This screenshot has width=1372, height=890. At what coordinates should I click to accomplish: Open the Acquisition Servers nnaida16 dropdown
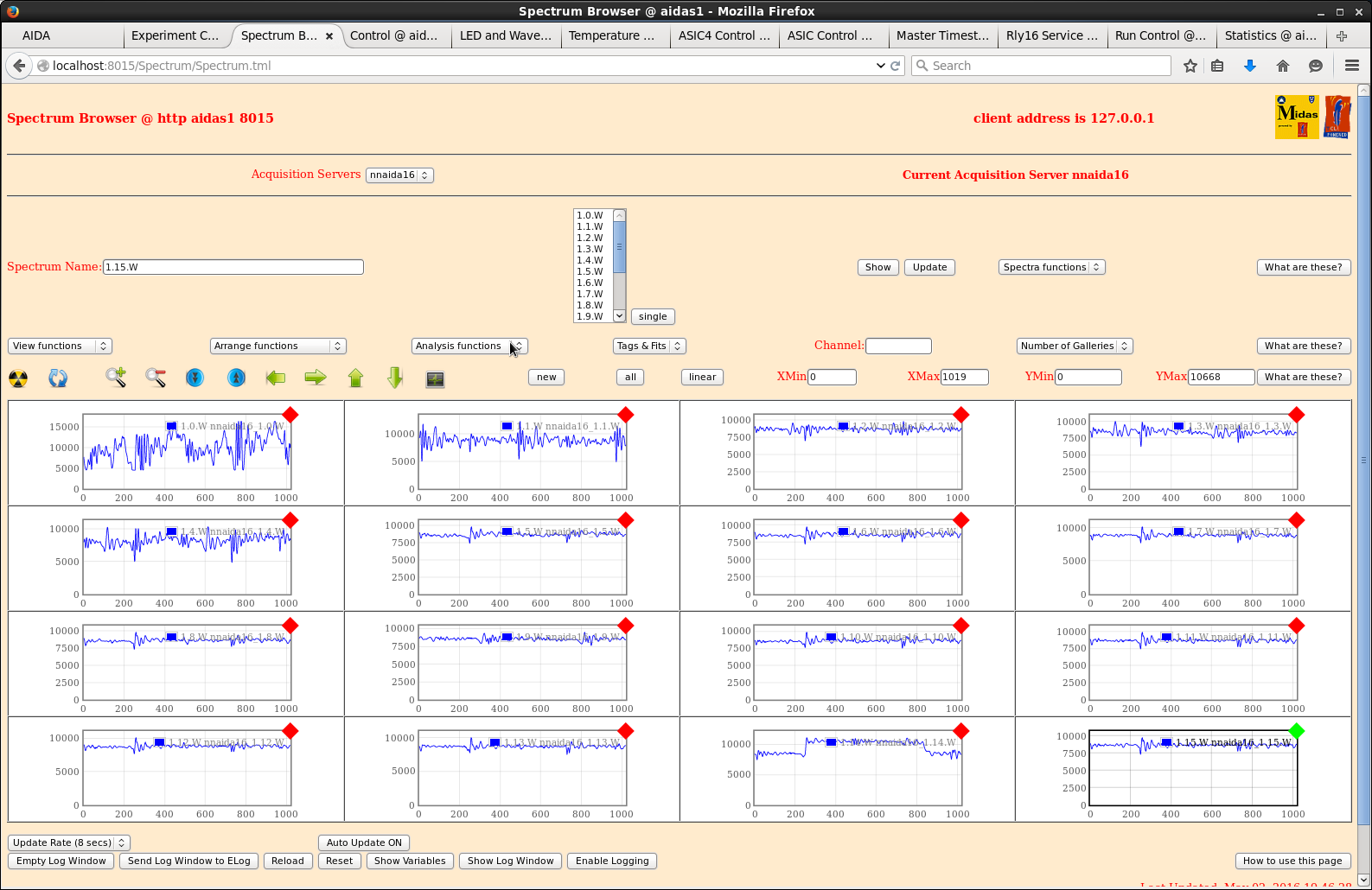(x=399, y=175)
